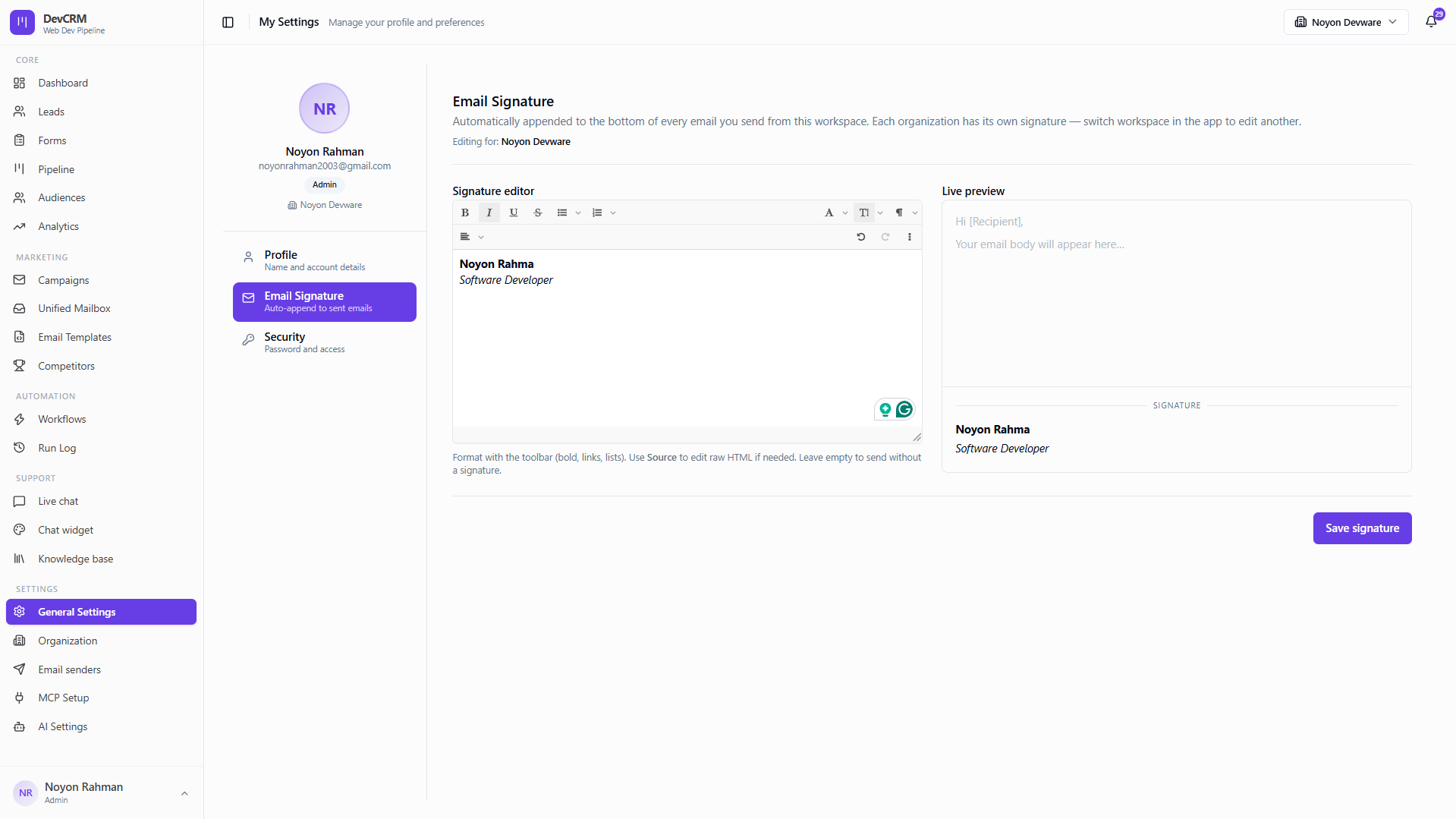Open Workflows in the sidebar
Image resolution: width=1456 pixels, height=819 pixels.
101,419
